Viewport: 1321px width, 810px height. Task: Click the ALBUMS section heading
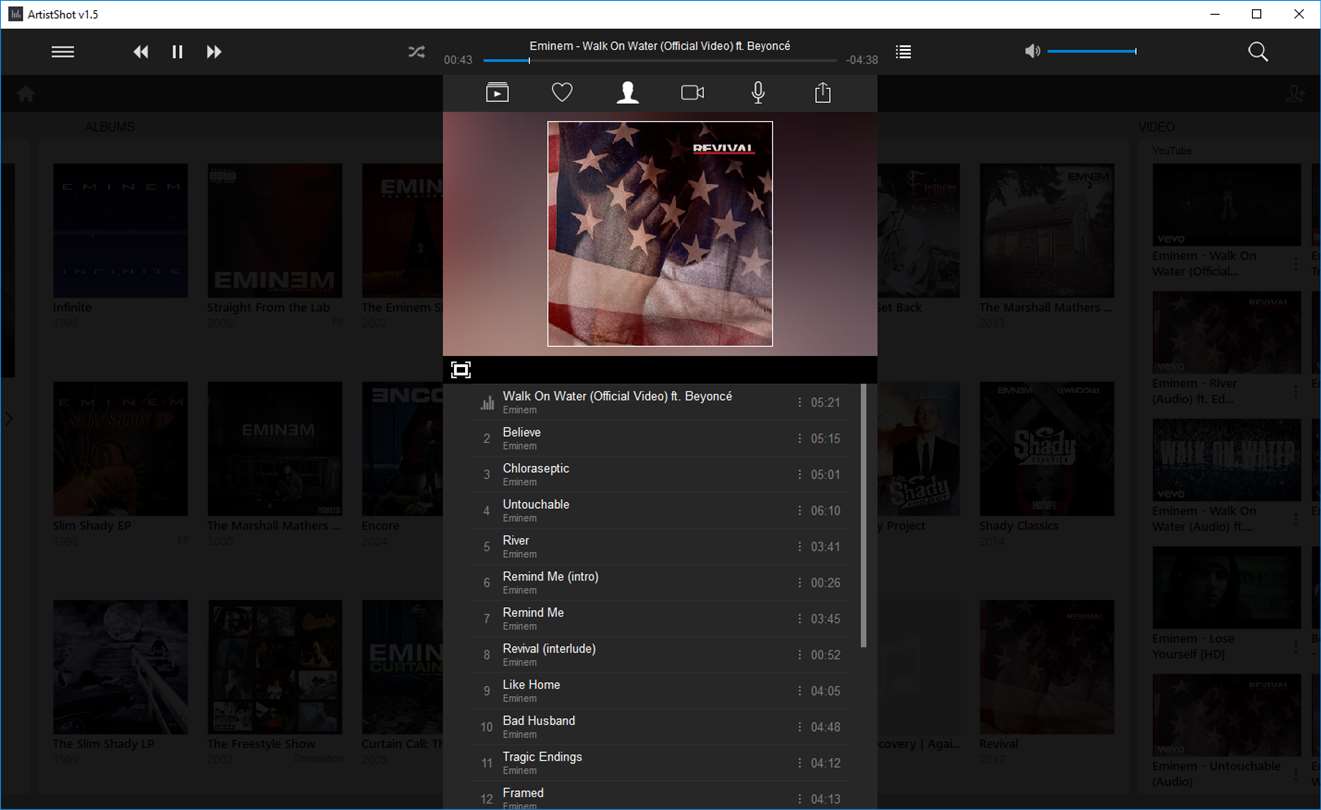pyautogui.click(x=109, y=127)
